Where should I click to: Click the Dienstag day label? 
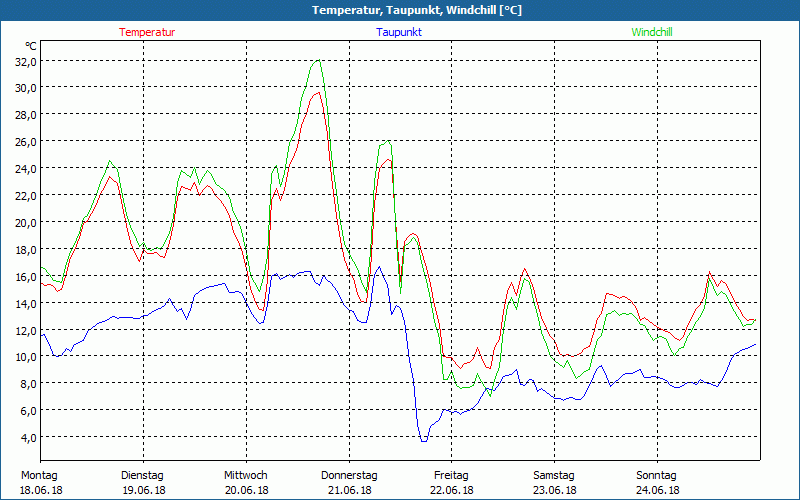(x=142, y=476)
